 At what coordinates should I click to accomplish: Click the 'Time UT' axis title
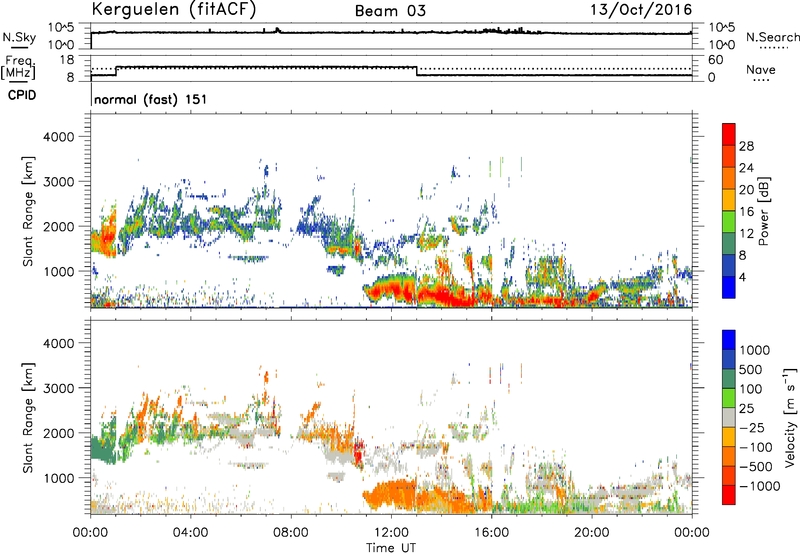pyautogui.click(x=391, y=547)
